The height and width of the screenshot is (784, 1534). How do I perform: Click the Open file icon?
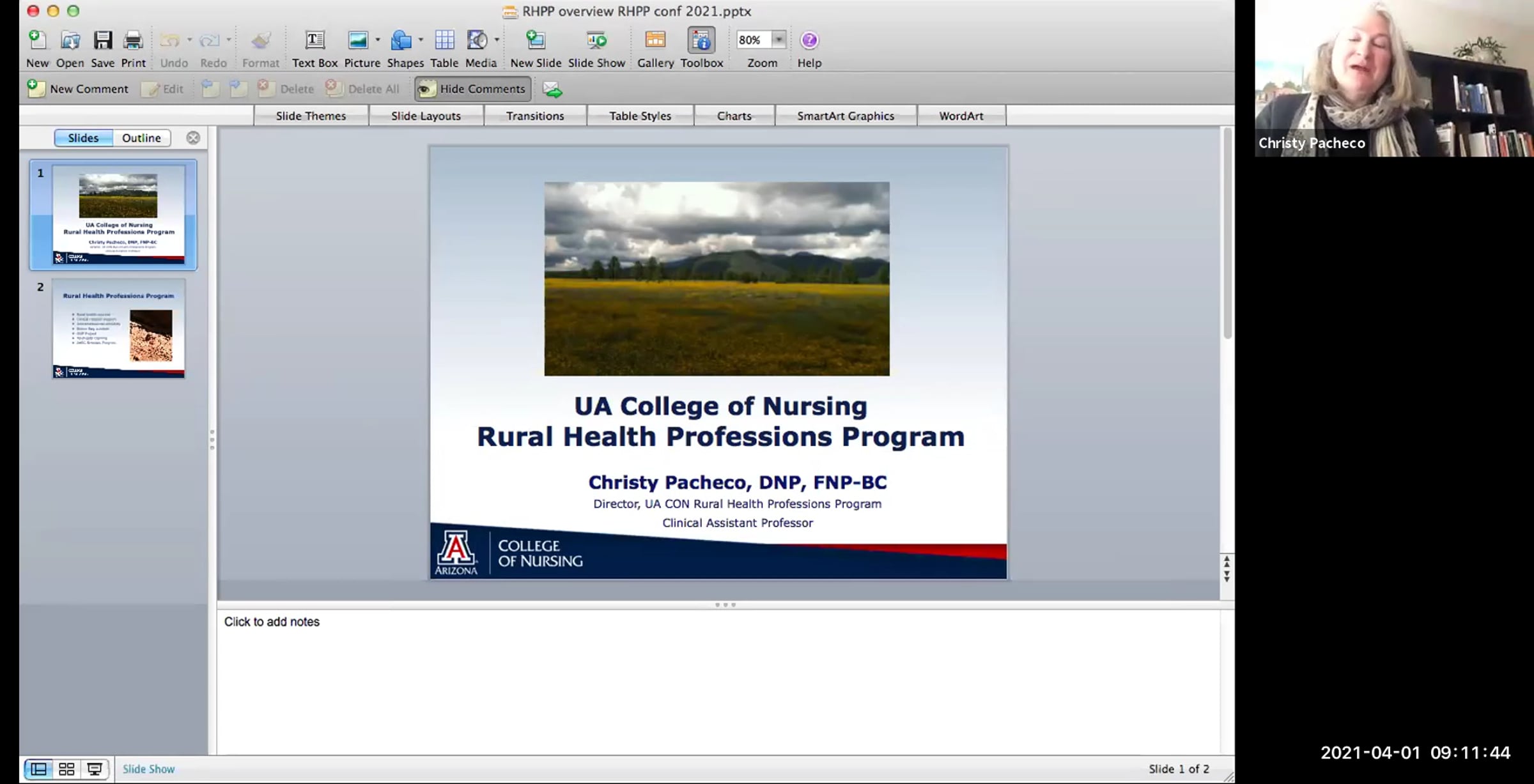point(70,41)
